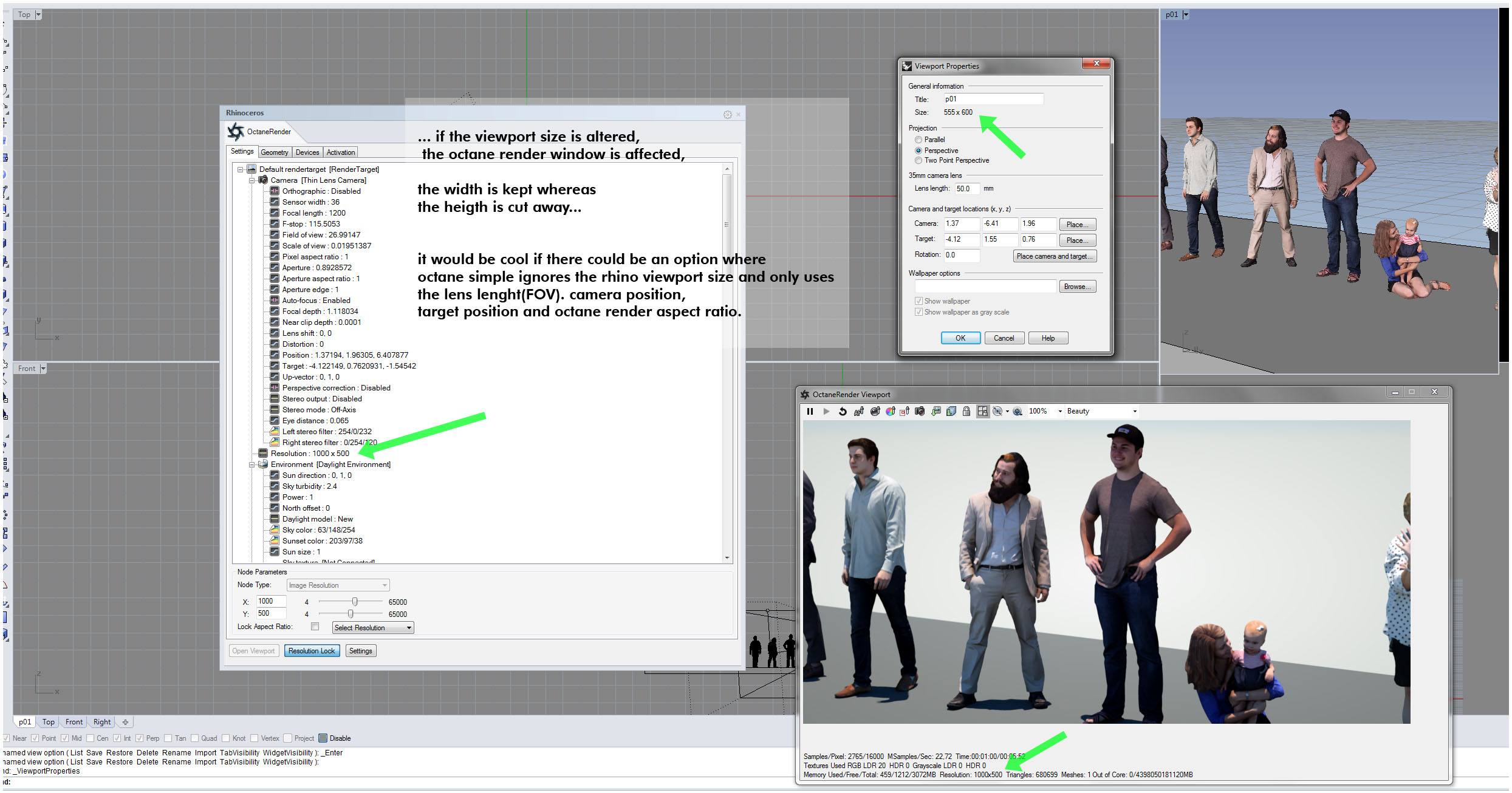Screen dimensions: 1512x793
Task: Select the white balance color picker
Action: 891,411
